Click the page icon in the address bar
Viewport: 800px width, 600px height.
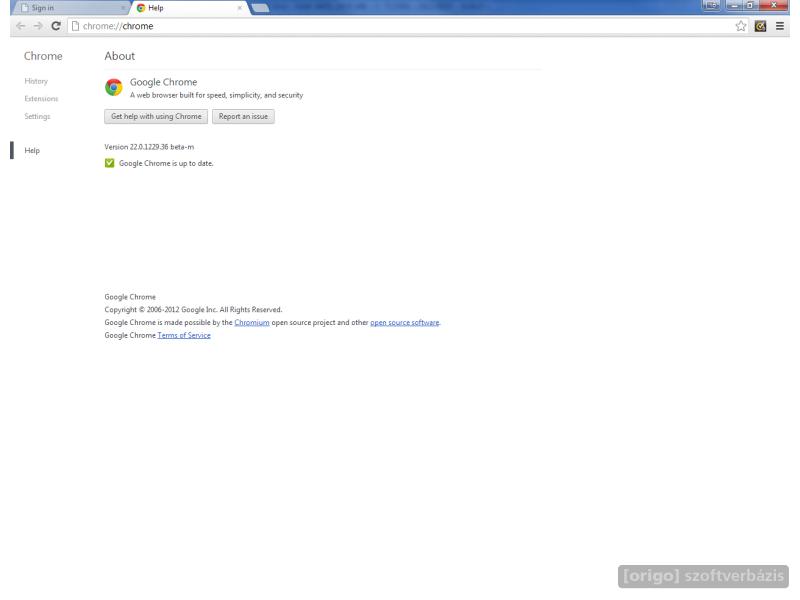click(x=76, y=26)
